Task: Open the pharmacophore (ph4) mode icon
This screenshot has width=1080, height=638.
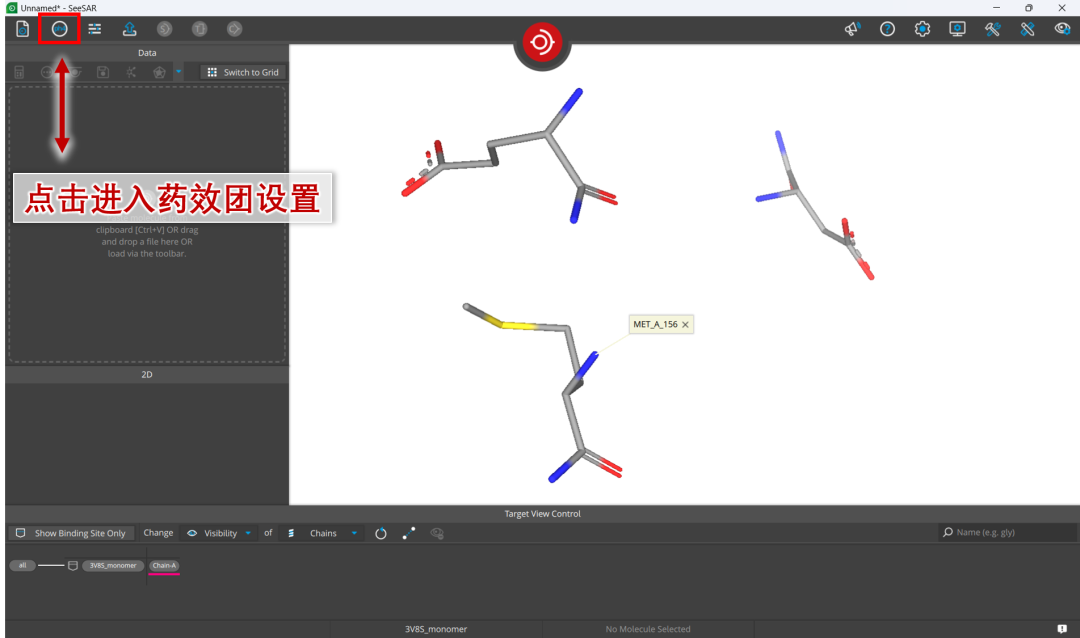Action: click(x=60, y=29)
